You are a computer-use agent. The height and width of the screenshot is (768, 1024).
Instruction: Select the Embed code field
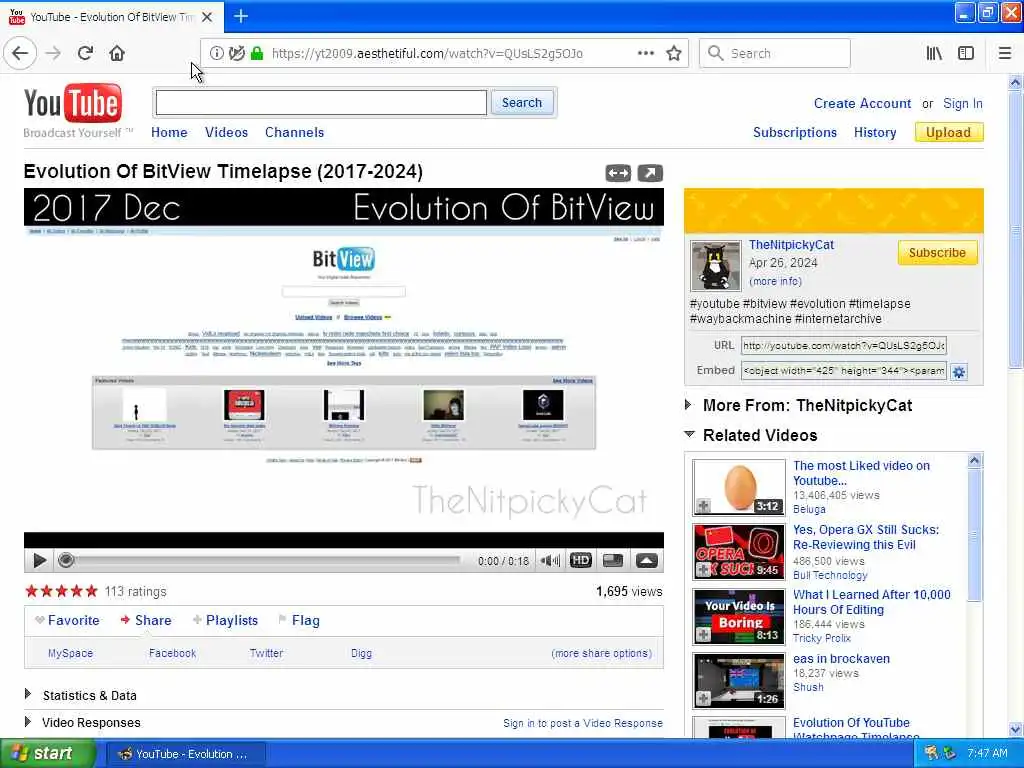click(843, 371)
